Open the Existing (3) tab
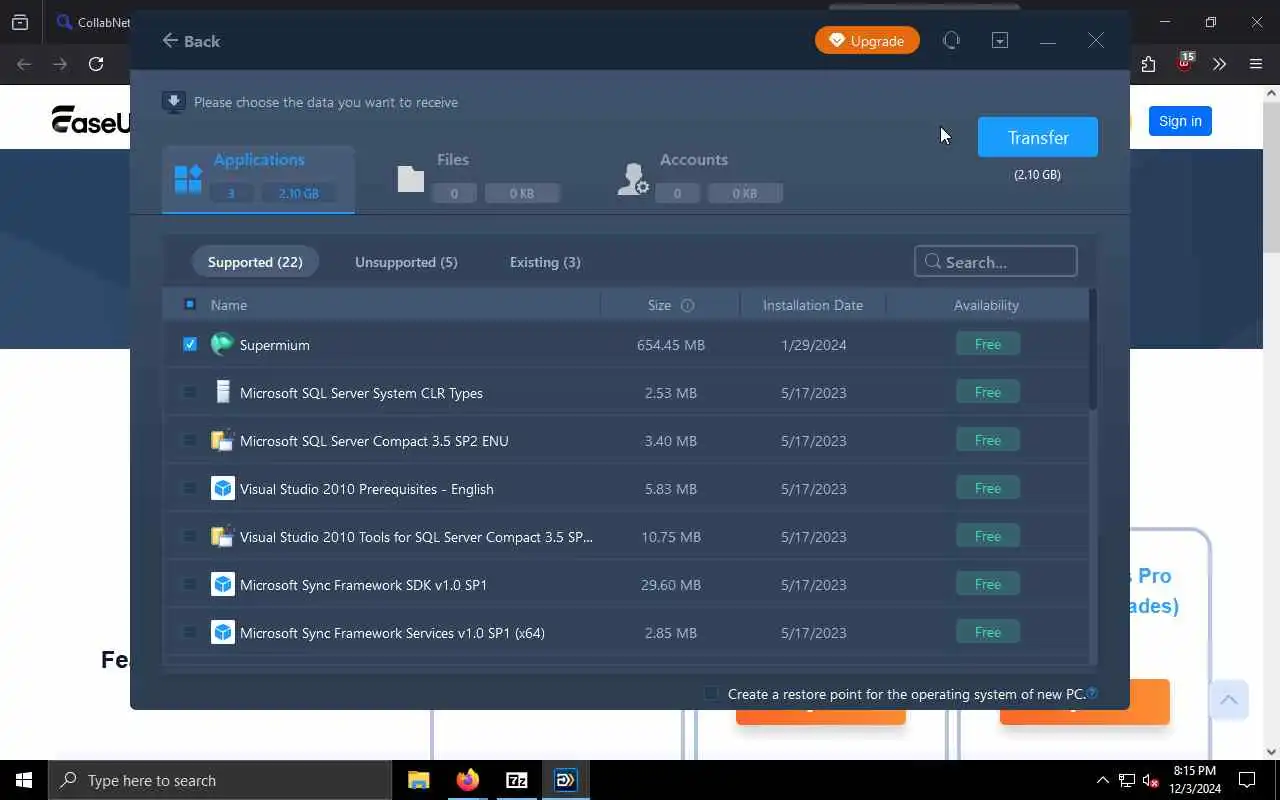The image size is (1280, 800). point(545,262)
